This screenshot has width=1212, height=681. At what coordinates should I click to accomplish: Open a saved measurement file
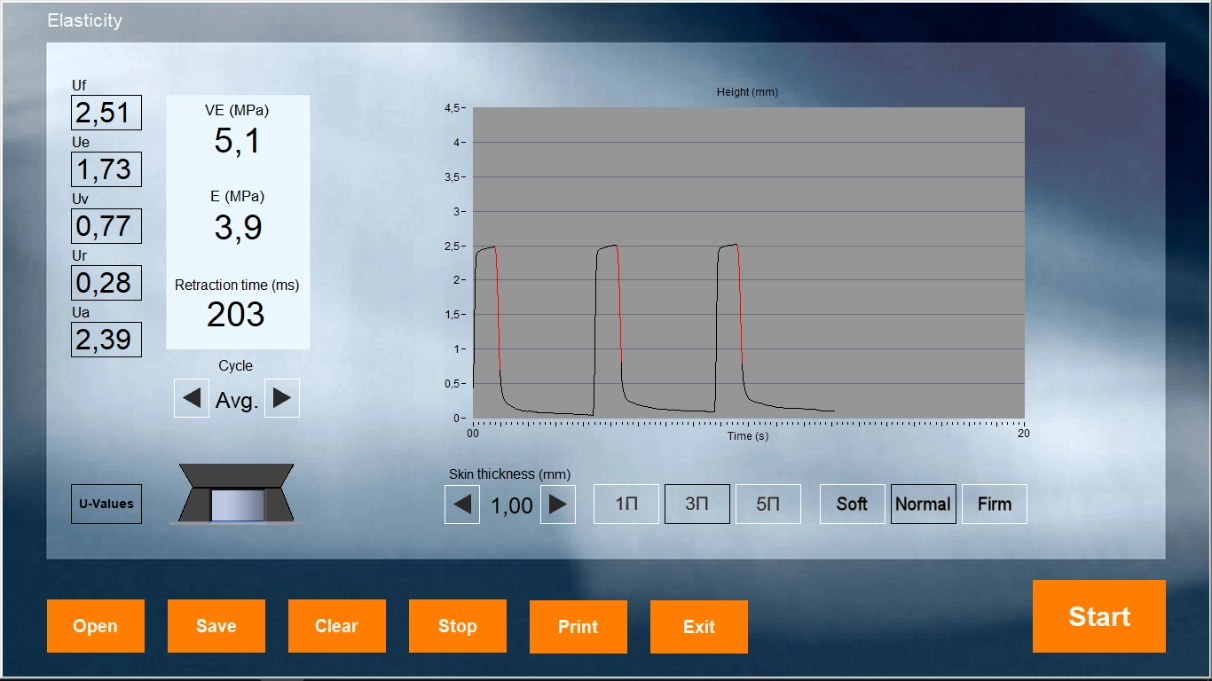pos(95,626)
